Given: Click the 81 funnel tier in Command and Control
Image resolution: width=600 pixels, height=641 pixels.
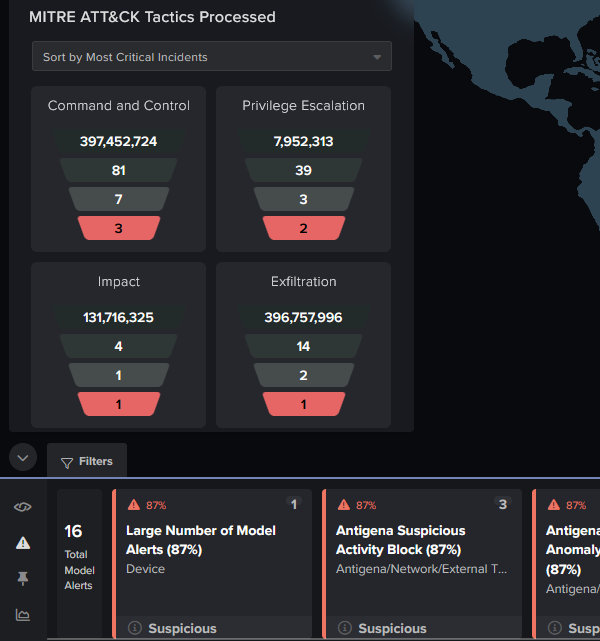Looking at the screenshot, I should [119, 170].
